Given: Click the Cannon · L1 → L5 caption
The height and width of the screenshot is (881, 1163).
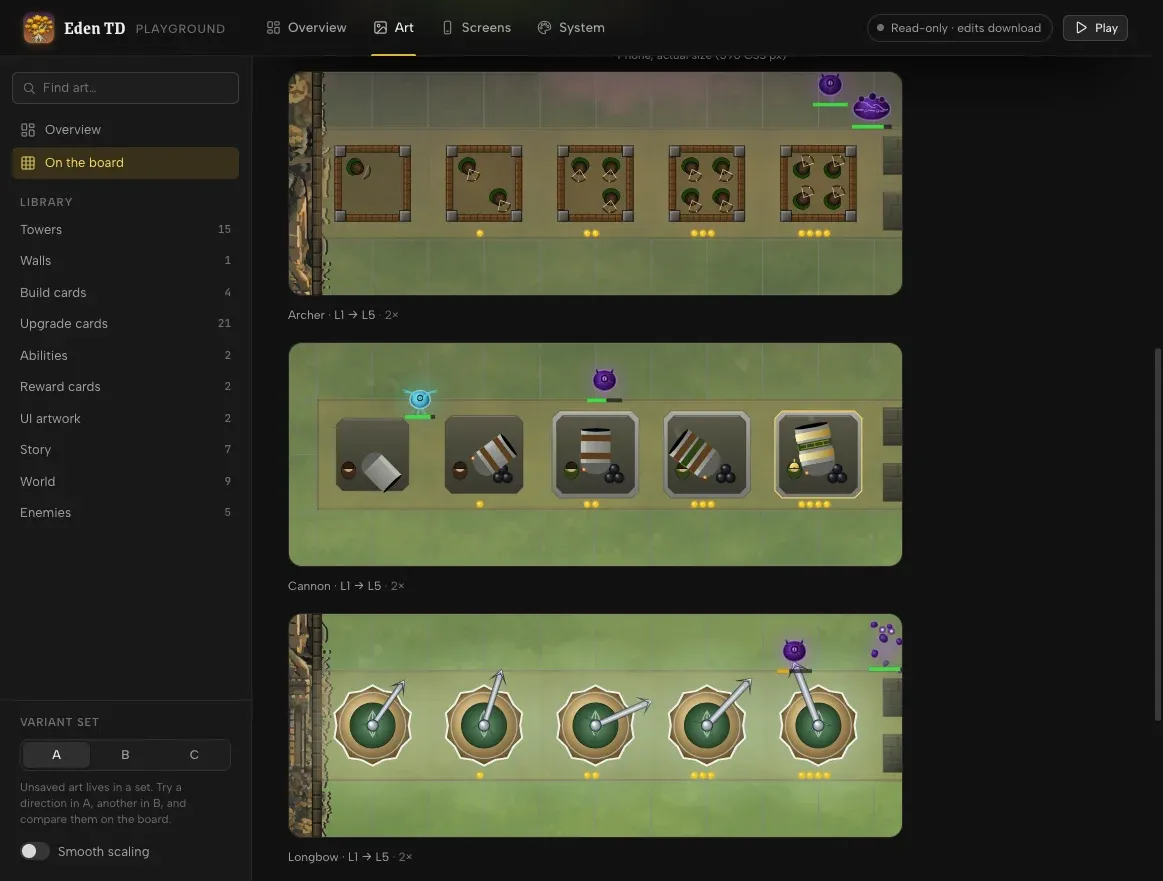Looking at the screenshot, I should pyautogui.click(x=346, y=586).
